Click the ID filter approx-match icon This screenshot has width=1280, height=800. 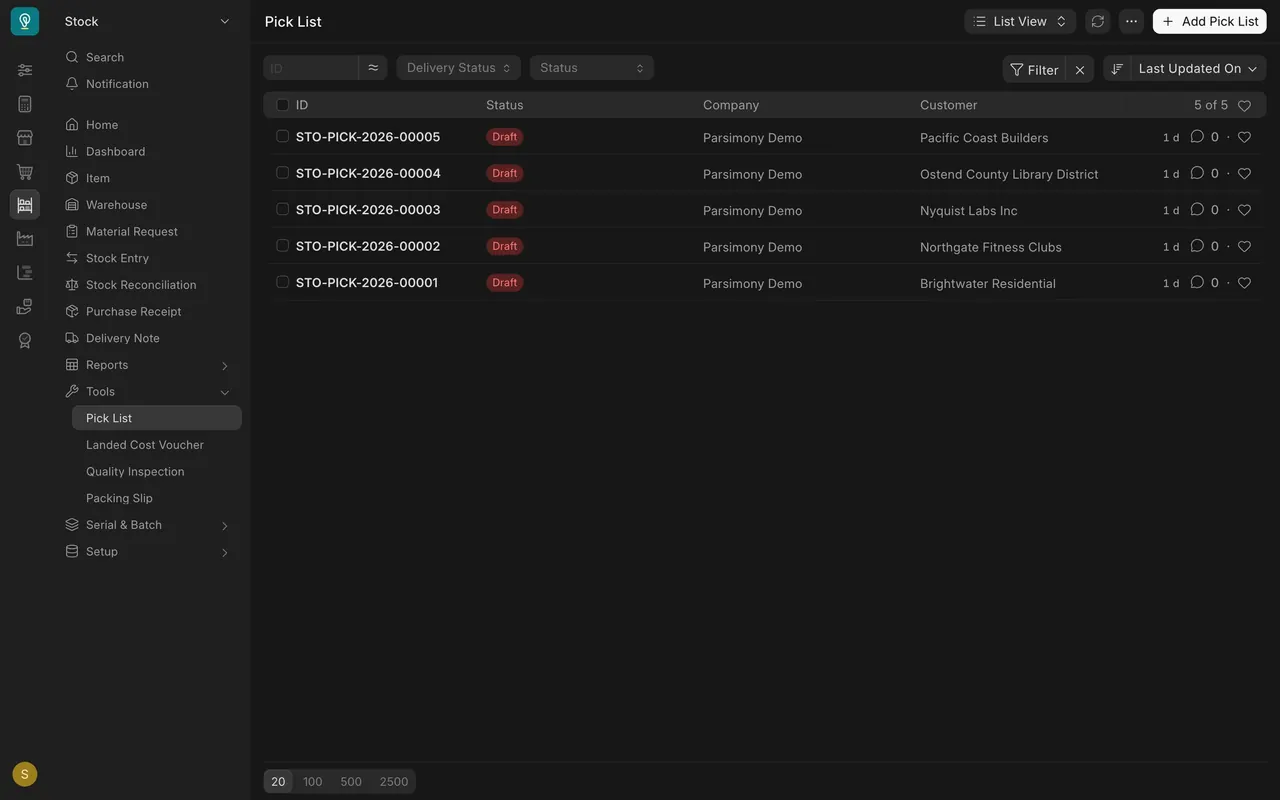(x=373, y=67)
